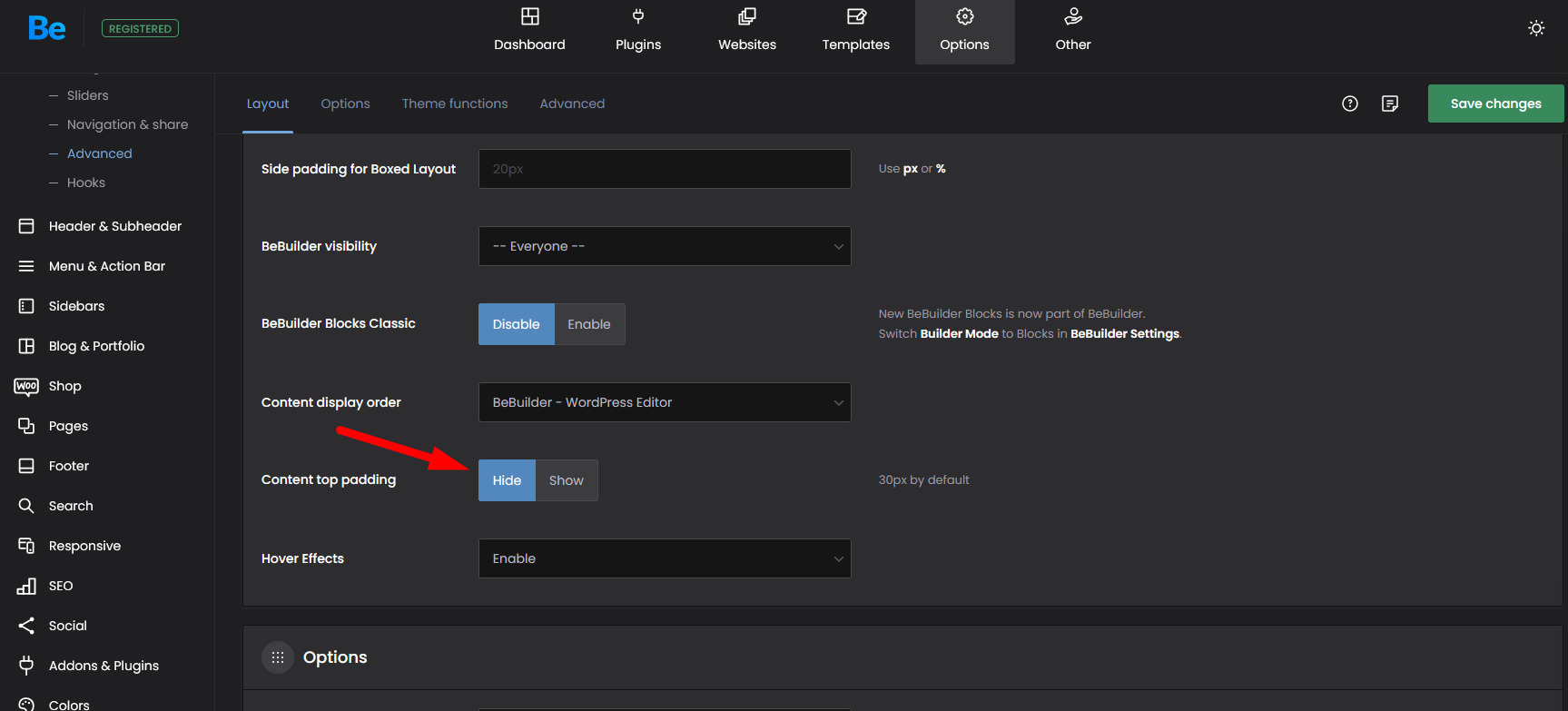
Task: Open the Responsive menu label
Action: tap(85, 546)
